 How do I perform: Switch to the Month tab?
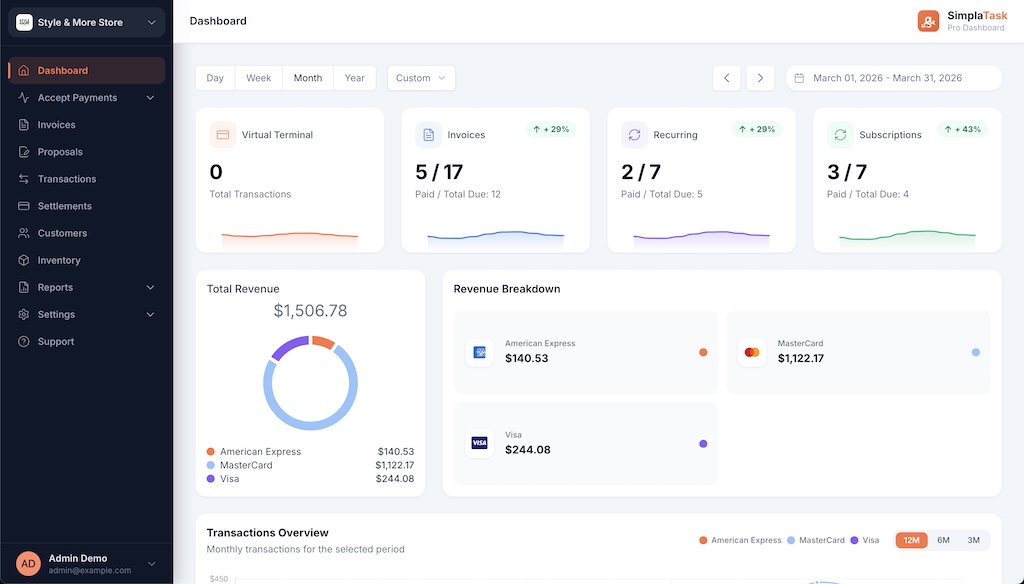click(x=308, y=78)
